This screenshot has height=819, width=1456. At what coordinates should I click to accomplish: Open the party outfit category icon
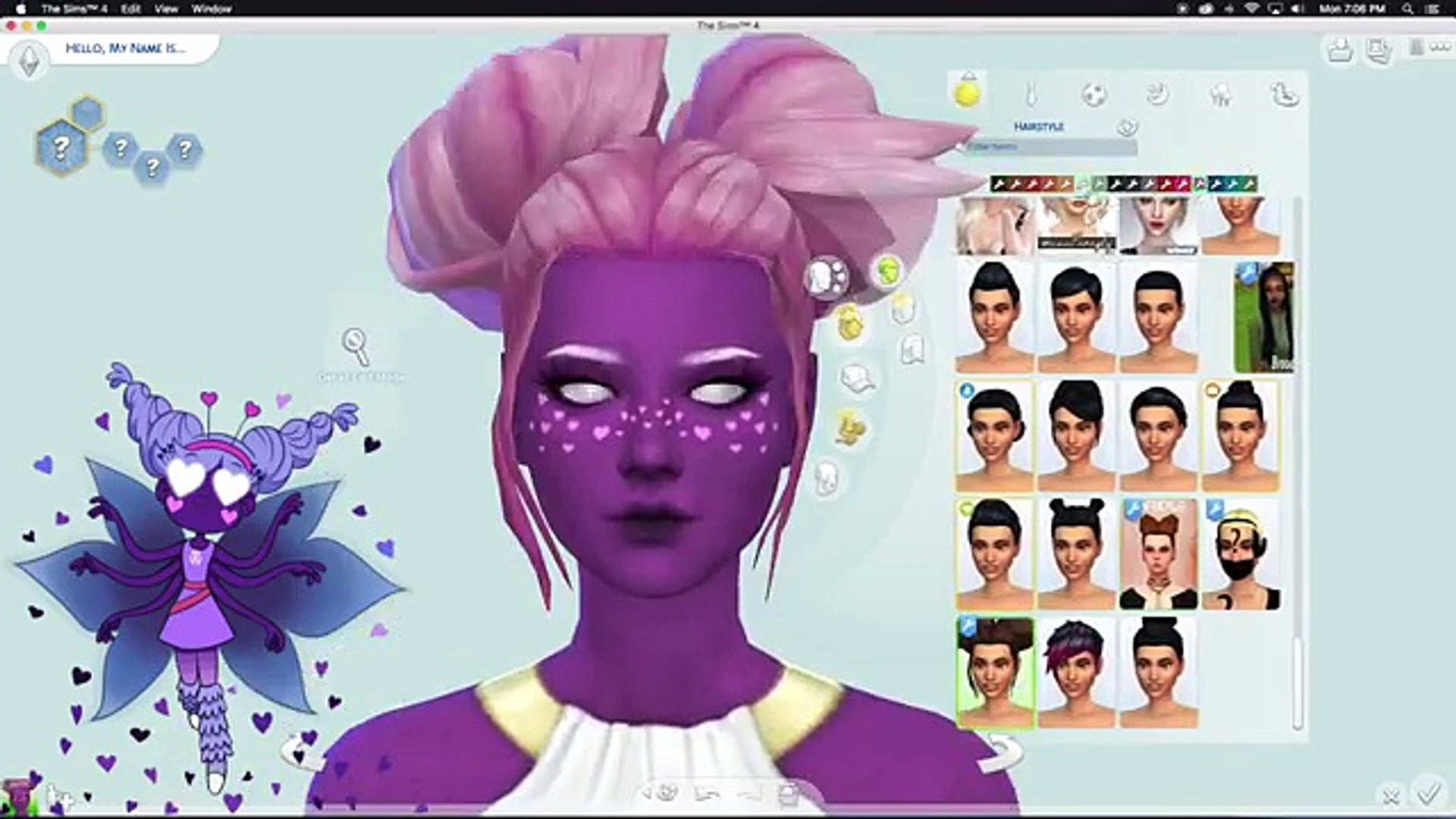pos(1221,96)
